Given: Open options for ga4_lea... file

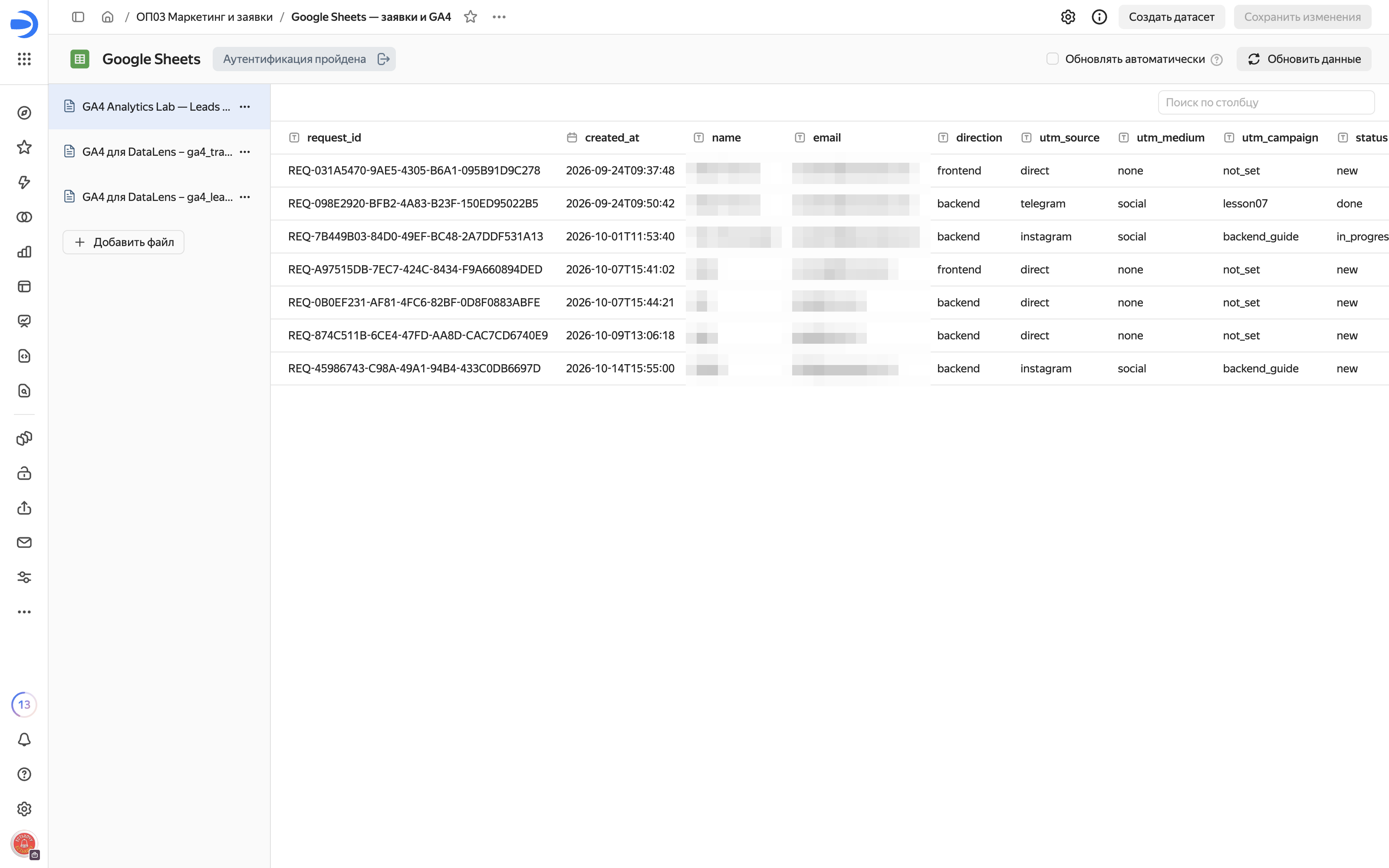Looking at the screenshot, I should point(244,197).
